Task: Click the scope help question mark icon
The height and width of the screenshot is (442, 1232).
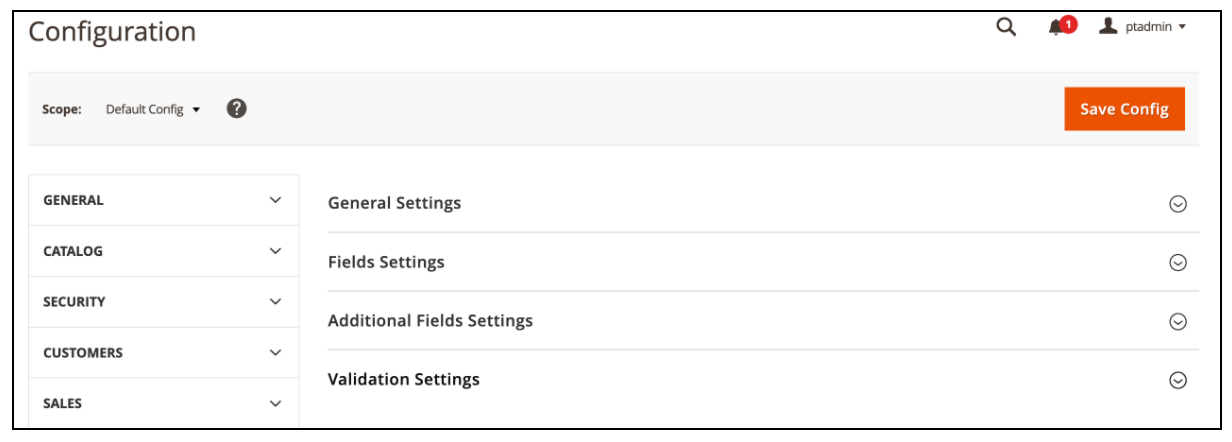Action: click(237, 109)
